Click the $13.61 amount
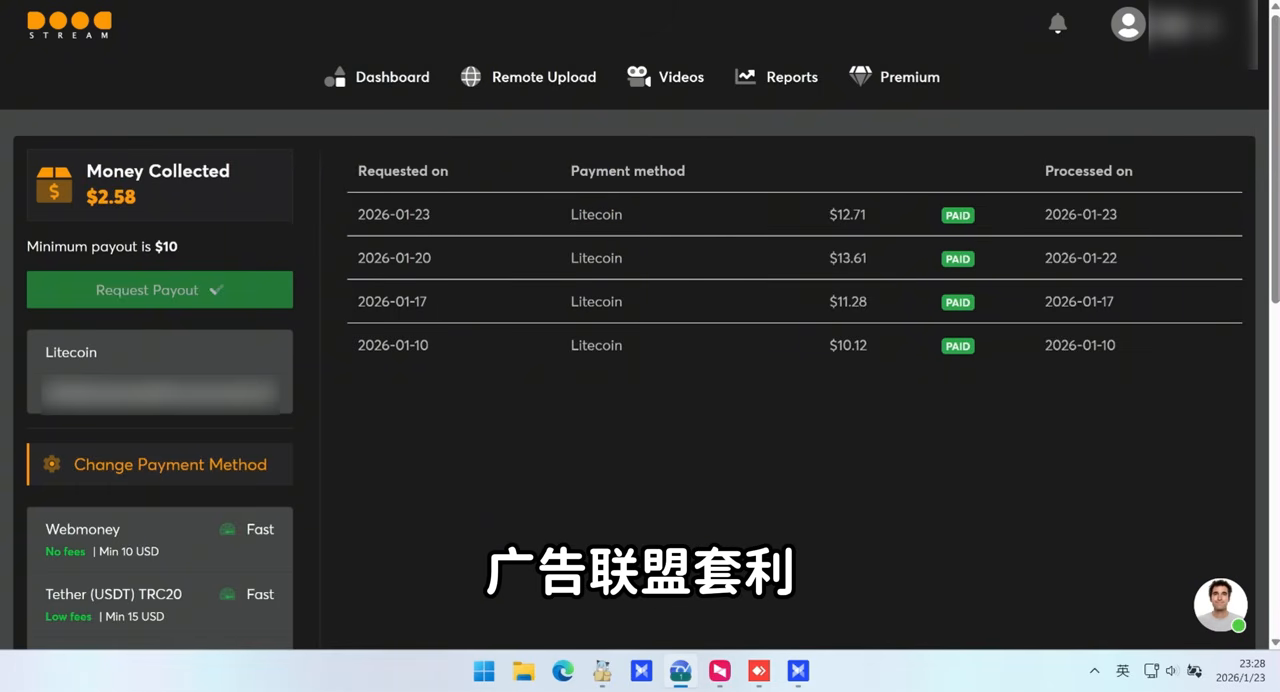The height and width of the screenshot is (692, 1280). (848, 258)
